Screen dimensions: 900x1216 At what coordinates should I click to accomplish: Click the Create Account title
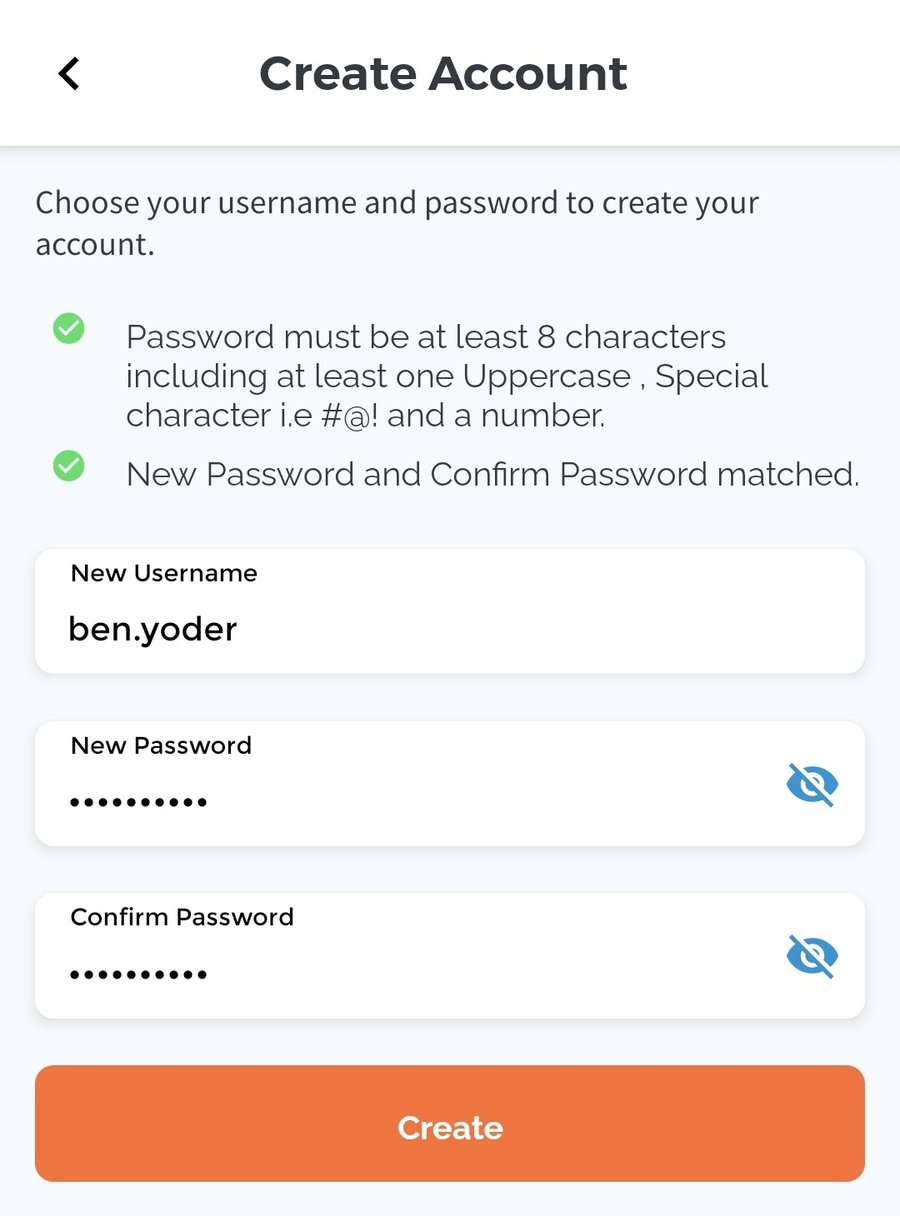(444, 73)
